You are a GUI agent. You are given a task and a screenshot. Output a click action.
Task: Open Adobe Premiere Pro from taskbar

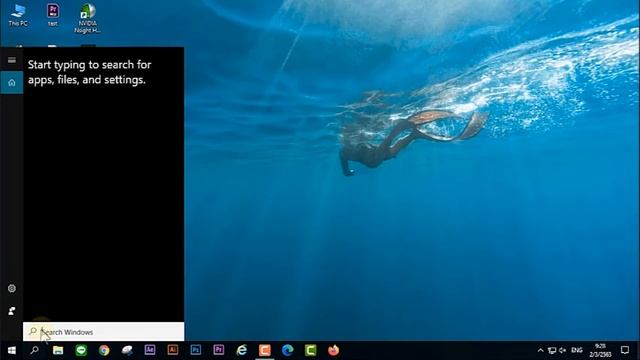(219, 350)
